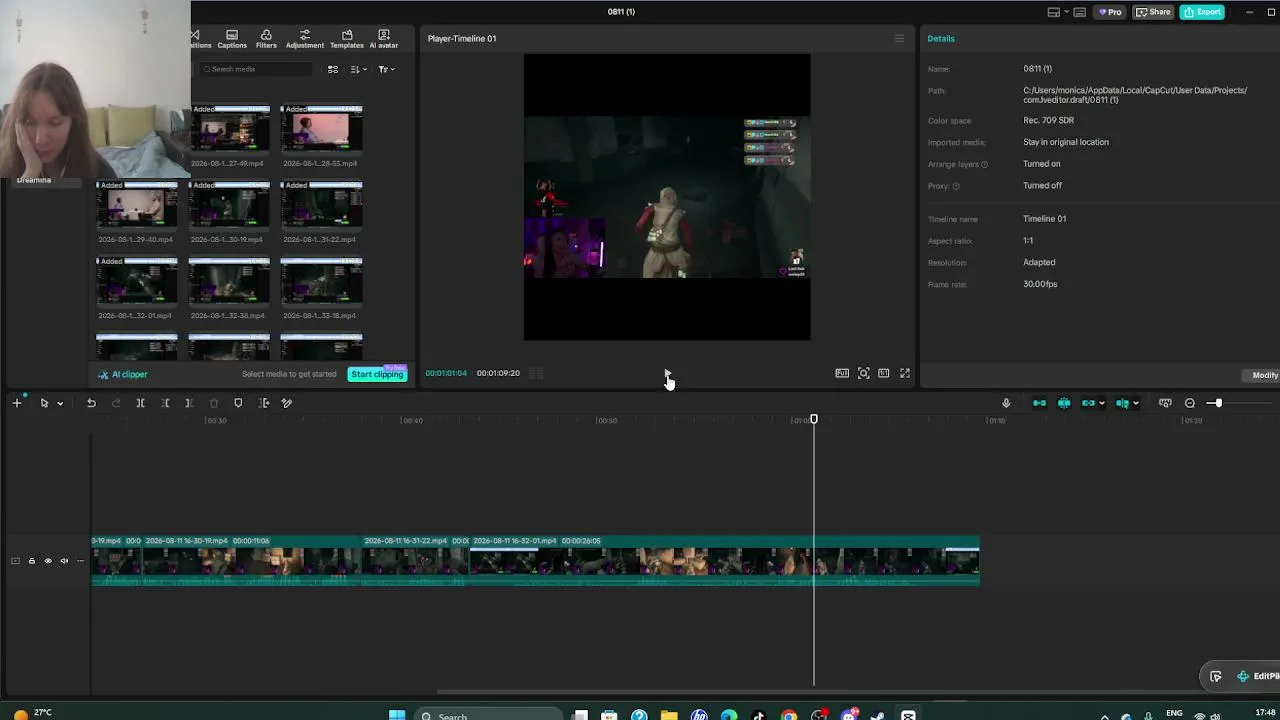
Task: Open the player panel menu icon
Action: click(899, 39)
